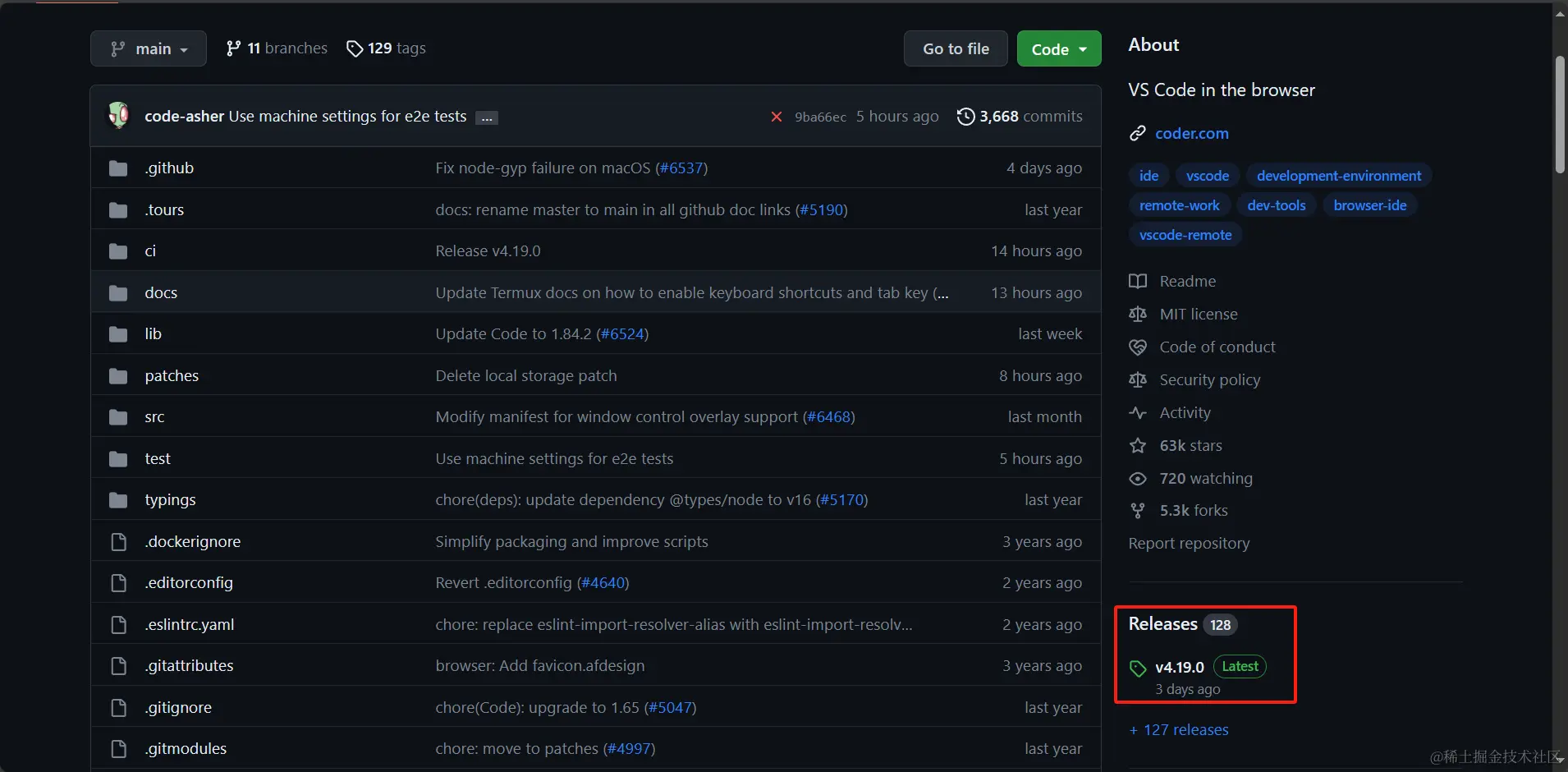Open pull request #6524 link
This screenshot has height=772, width=1568.
point(623,334)
